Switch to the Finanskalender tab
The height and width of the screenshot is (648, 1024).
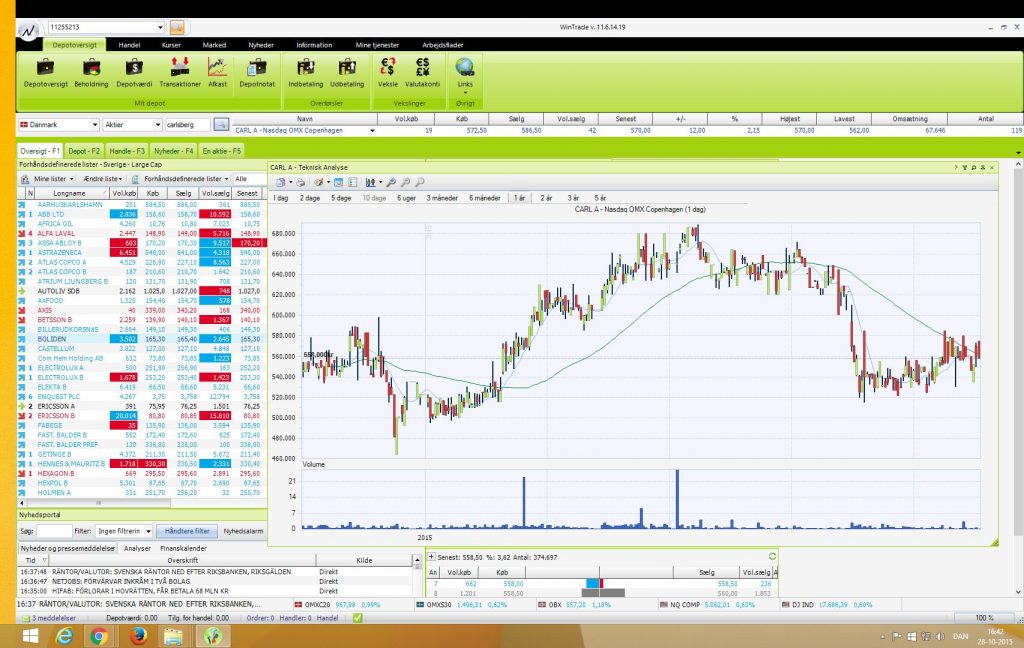184,549
